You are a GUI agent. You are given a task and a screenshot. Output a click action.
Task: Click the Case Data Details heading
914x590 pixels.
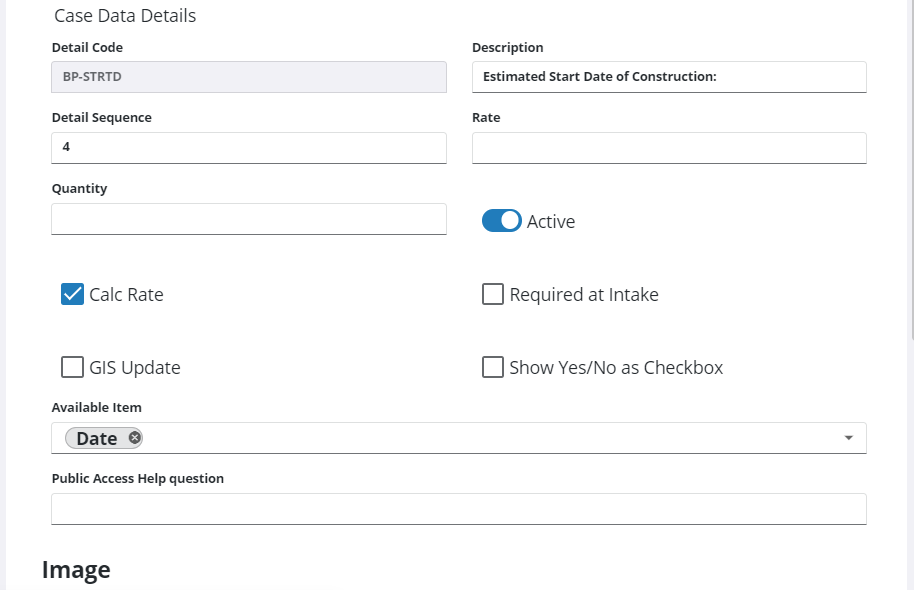(125, 16)
